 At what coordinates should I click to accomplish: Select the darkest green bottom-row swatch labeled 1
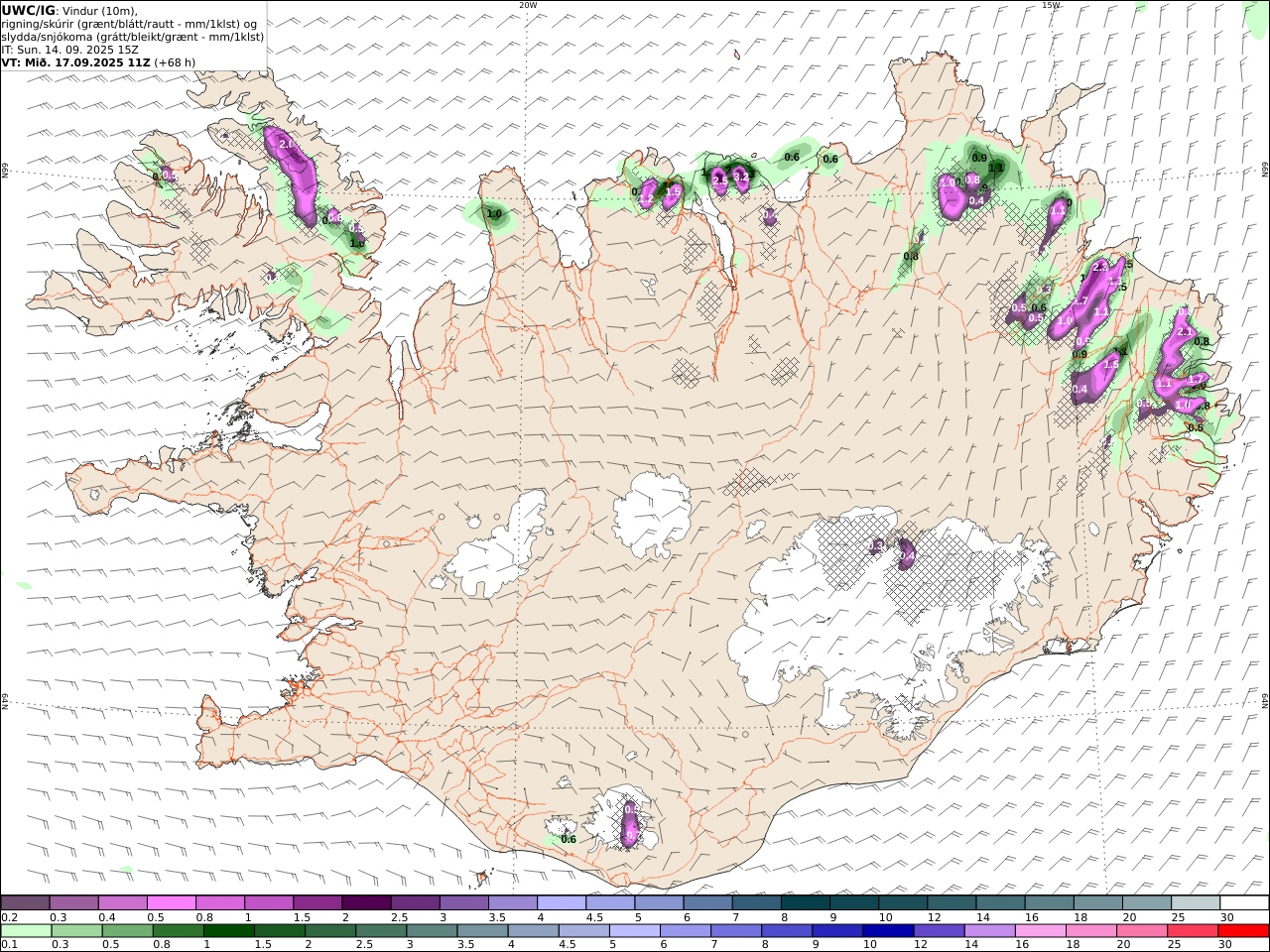click(229, 930)
